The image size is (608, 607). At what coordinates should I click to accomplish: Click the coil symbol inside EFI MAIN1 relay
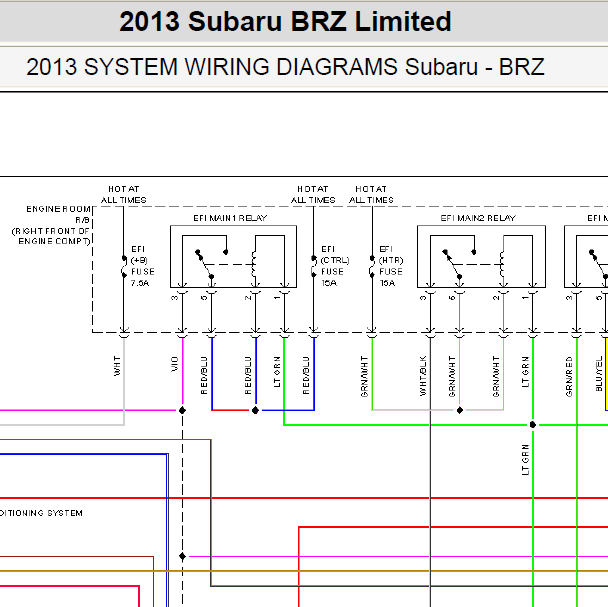[x=254, y=264]
